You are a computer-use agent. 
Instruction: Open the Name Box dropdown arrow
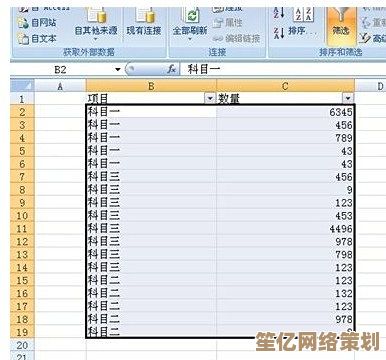click(x=118, y=69)
